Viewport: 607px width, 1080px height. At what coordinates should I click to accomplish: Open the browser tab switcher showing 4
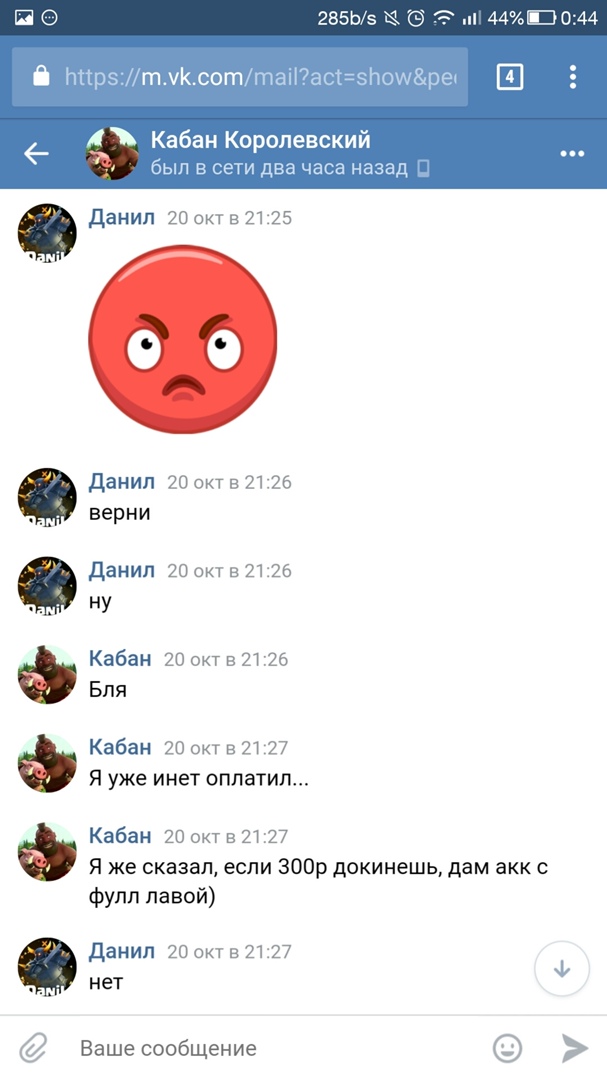[510, 77]
